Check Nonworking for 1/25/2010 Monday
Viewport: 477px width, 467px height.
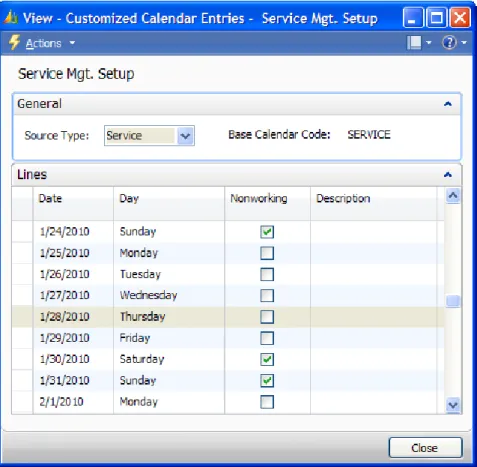pyautogui.click(x=267, y=253)
